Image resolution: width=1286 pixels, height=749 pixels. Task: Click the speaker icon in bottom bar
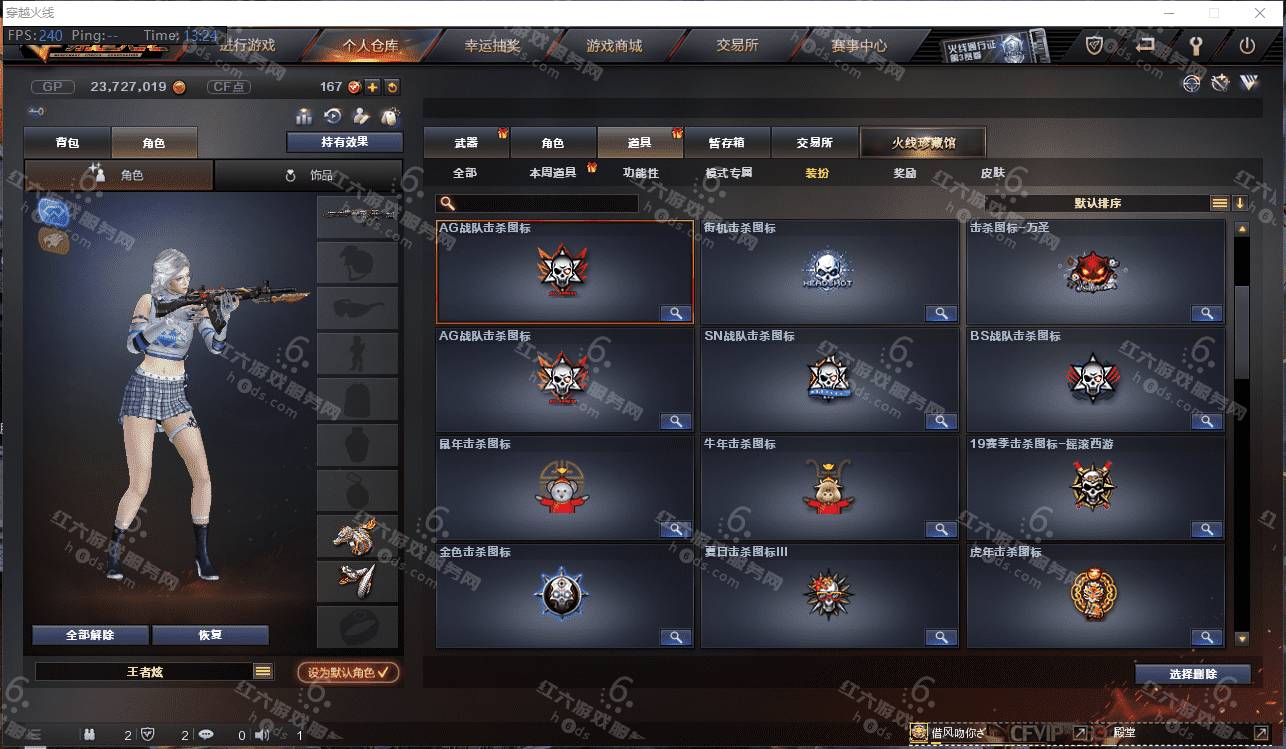(263, 735)
